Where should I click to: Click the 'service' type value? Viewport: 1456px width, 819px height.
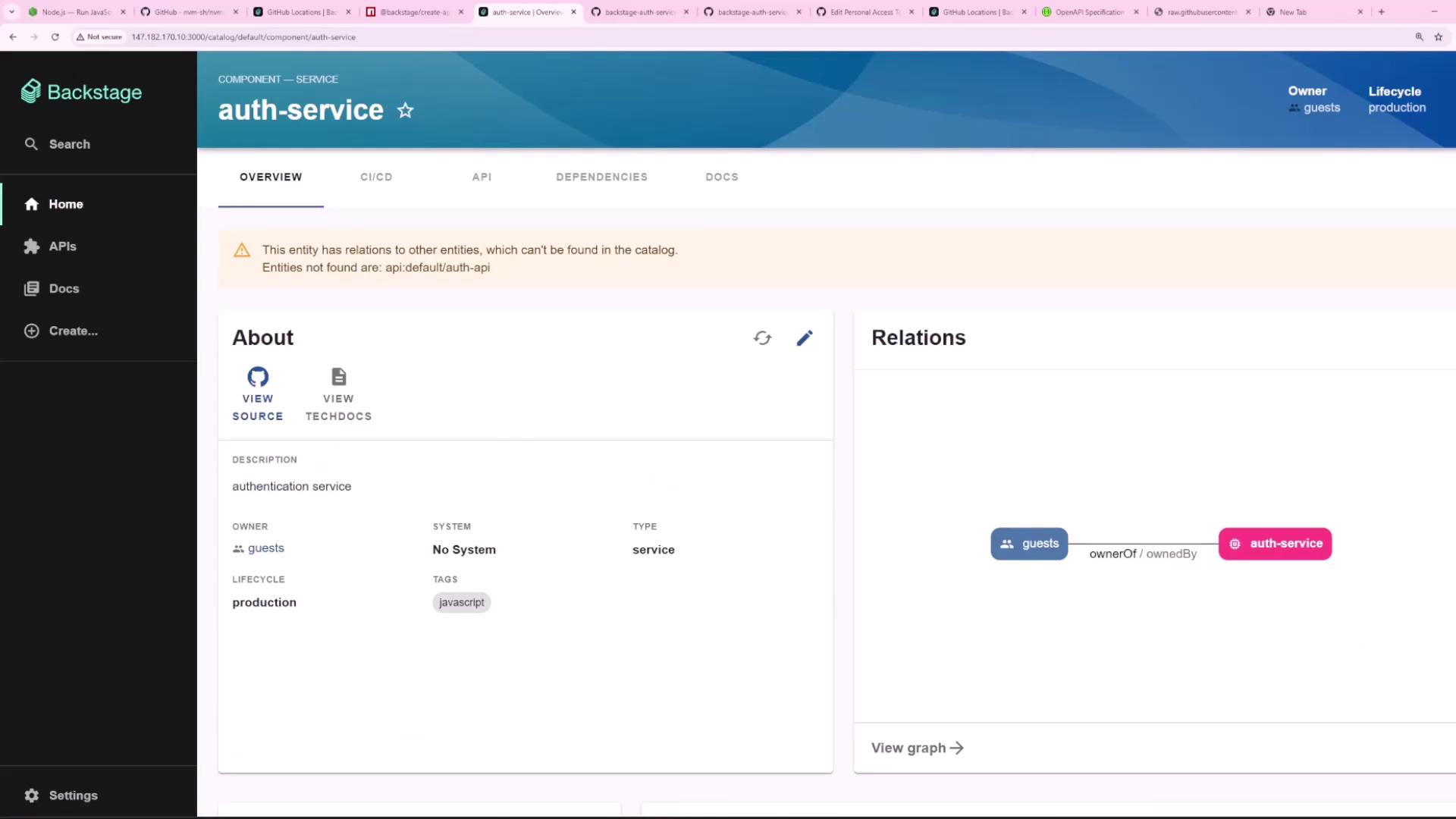(654, 550)
